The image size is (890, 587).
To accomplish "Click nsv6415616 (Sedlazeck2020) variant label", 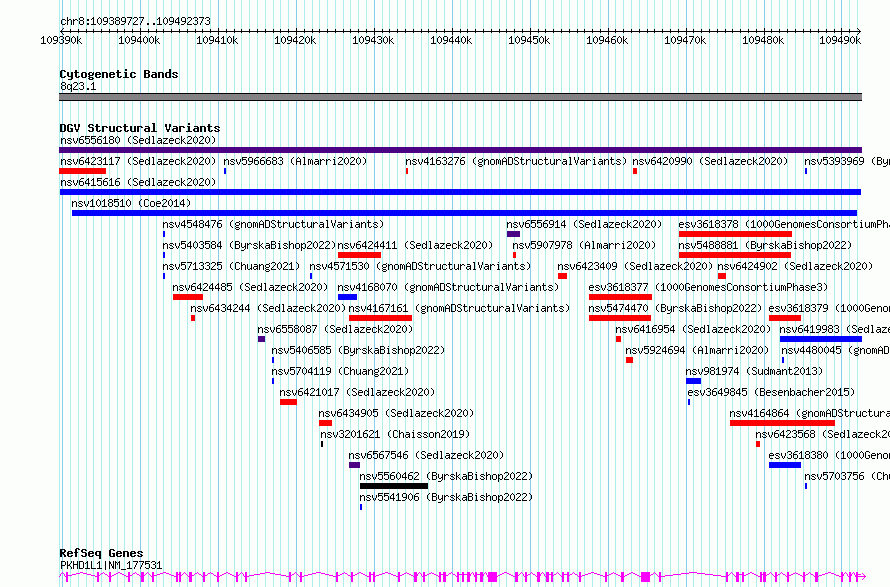I will point(138,182).
